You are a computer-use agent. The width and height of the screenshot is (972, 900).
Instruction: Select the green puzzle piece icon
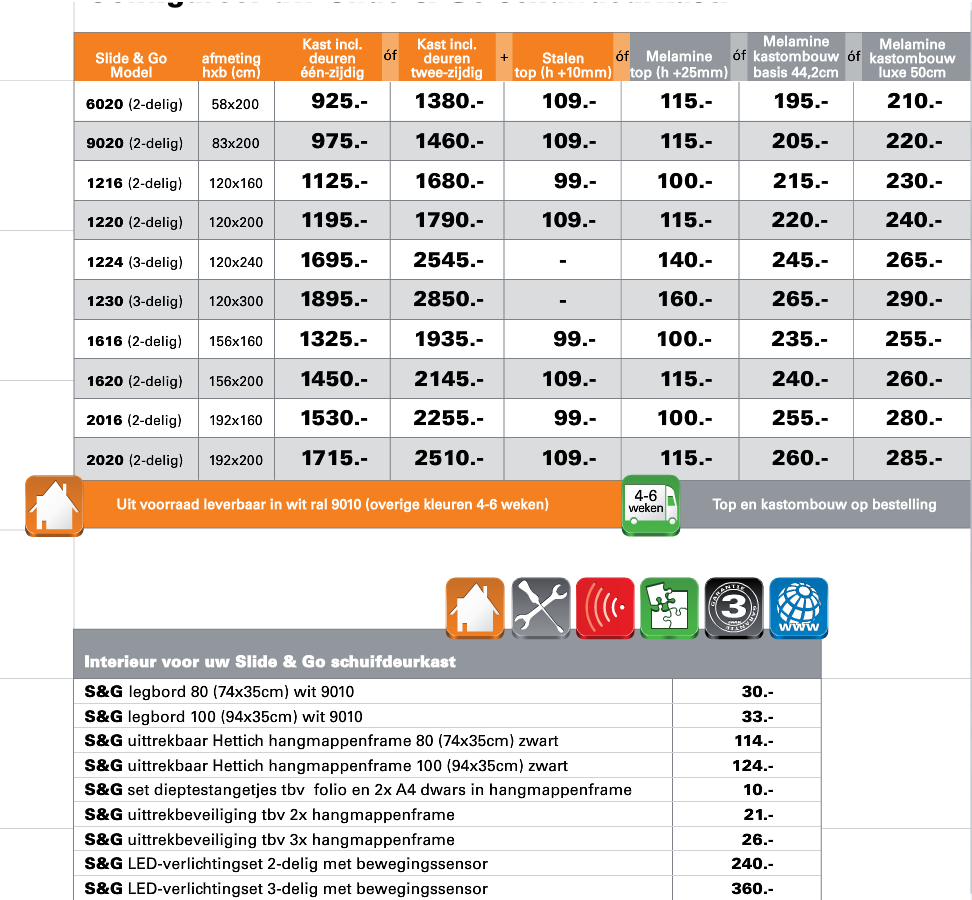click(669, 607)
